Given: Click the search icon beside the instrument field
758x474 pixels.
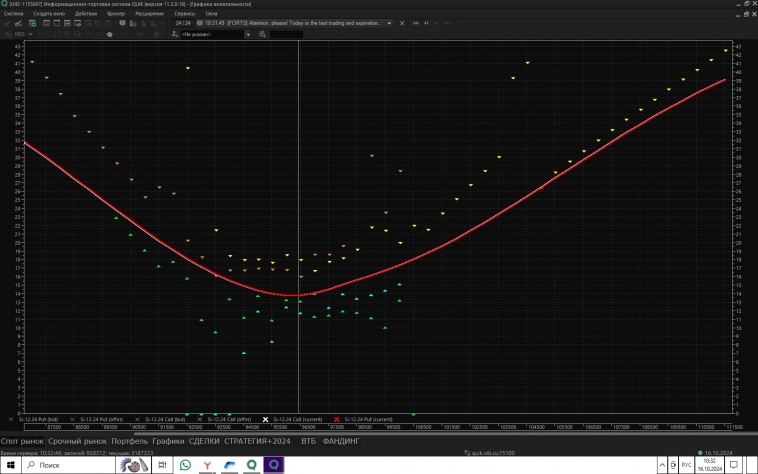Looking at the screenshot, I should [261, 34].
